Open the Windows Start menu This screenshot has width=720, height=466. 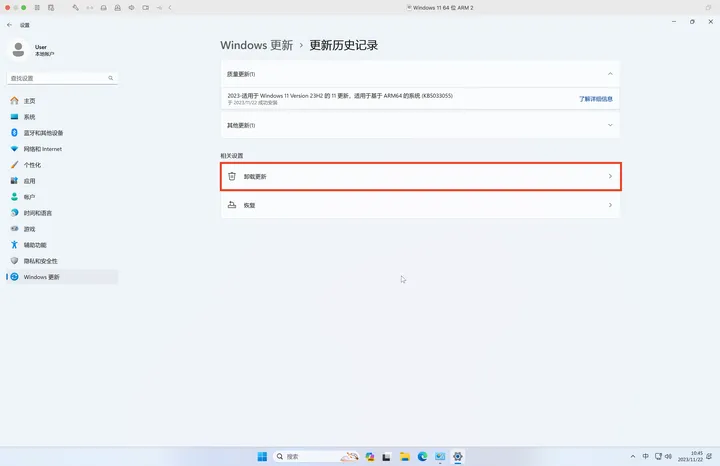262,456
